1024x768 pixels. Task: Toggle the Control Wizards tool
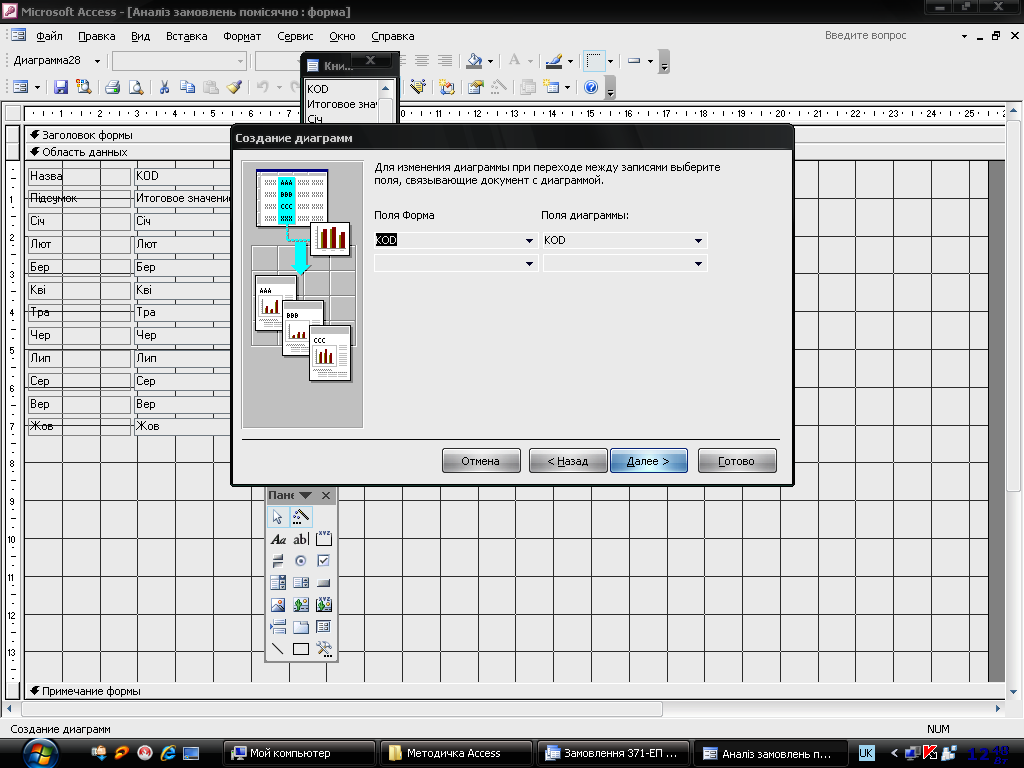point(300,517)
